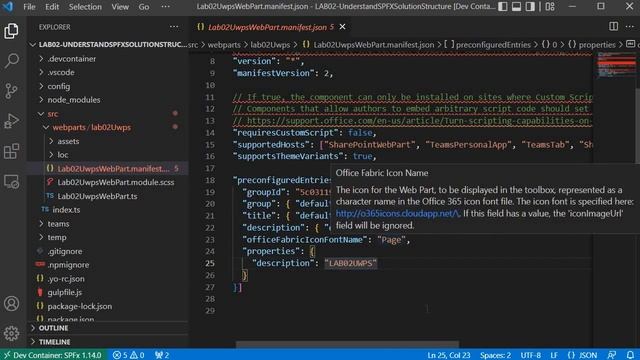Viewport: 640px width, 360px height.
Task: Click the Explorer panel more actions ellipsis
Action: pyautogui.click(x=174, y=27)
